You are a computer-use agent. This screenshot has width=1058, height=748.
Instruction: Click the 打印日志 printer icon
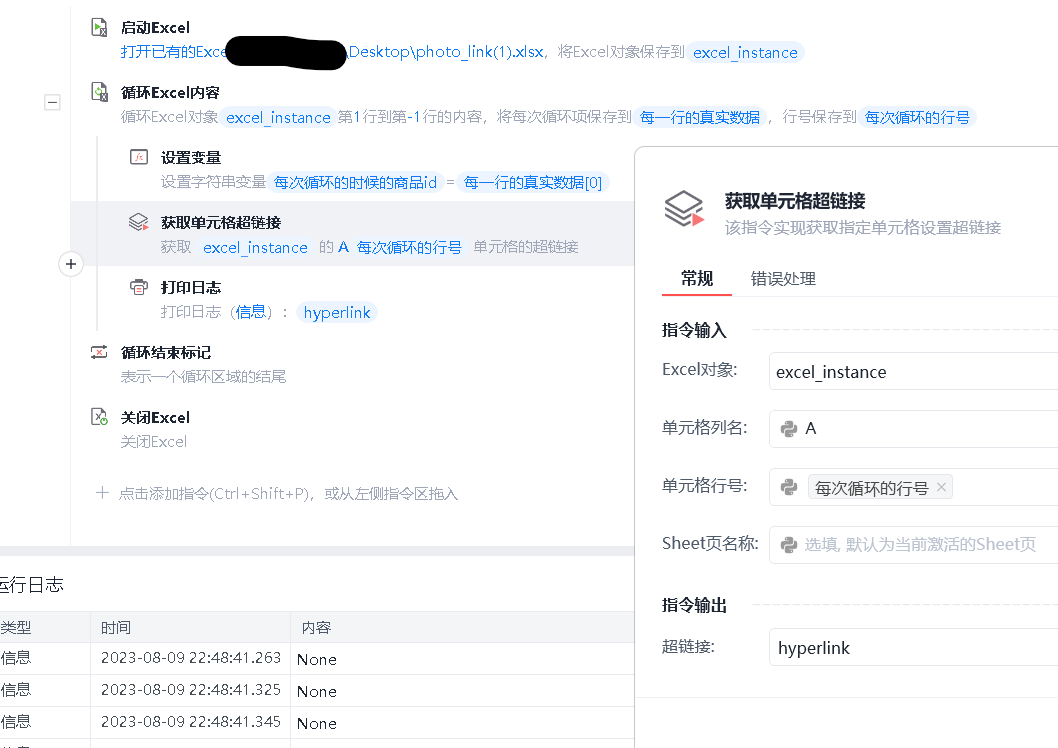click(139, 288)
